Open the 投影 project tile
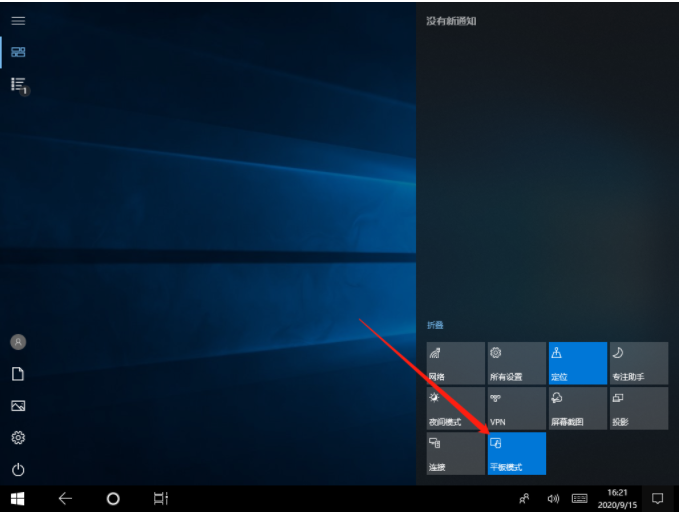Viewport: 680px width, 513px height. [x=639, y=408]
